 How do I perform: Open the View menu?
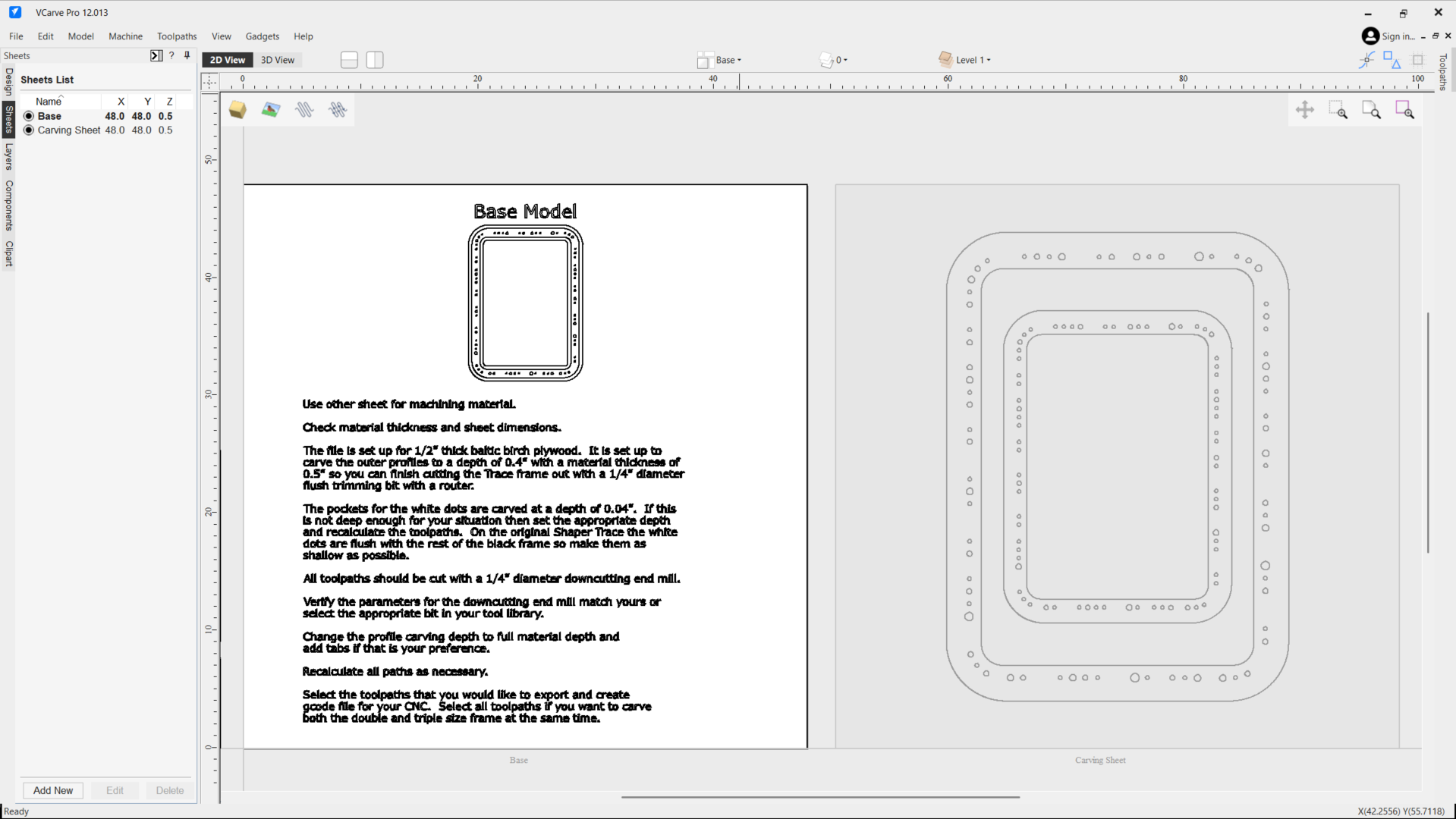(221, 36)
